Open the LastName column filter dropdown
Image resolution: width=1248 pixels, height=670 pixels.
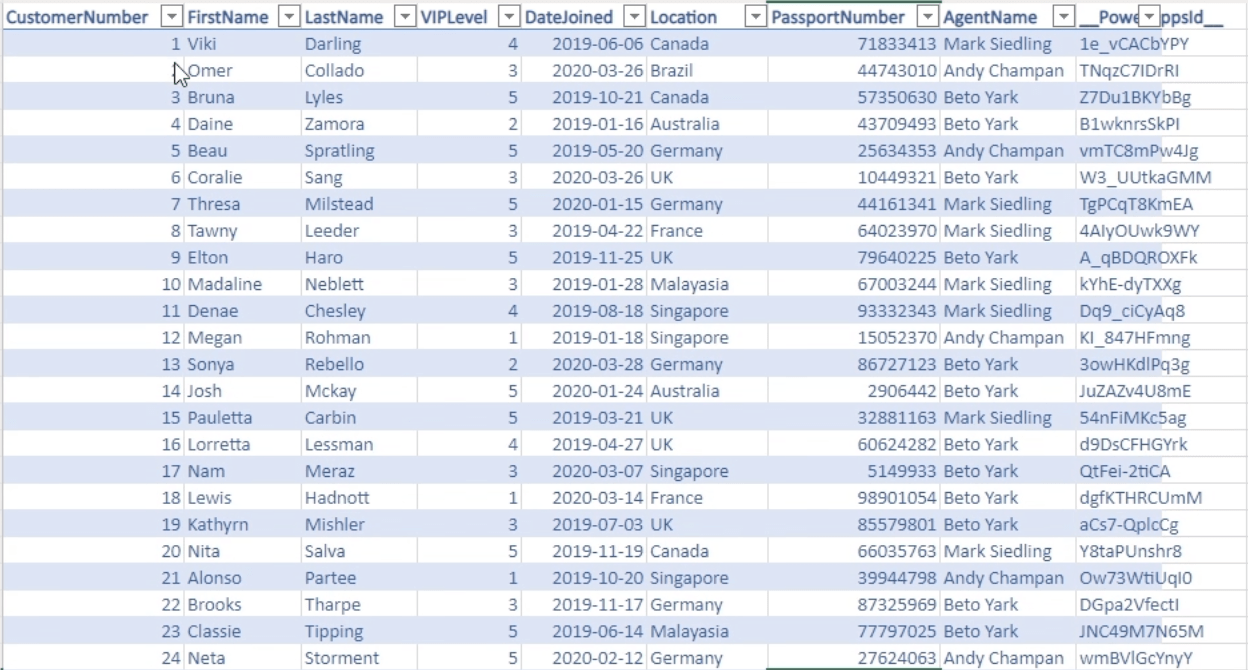405,17
